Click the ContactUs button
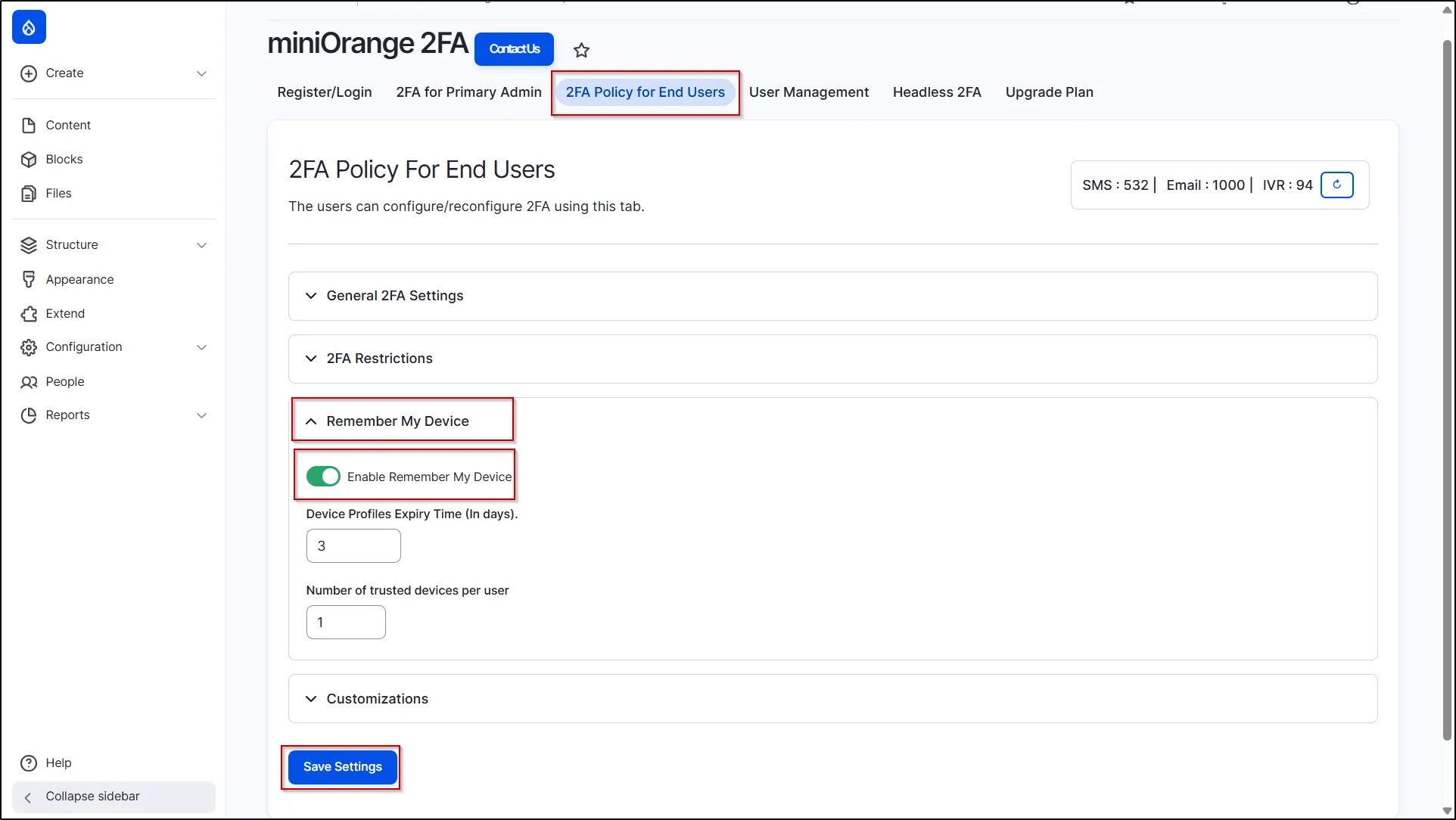Screen dimensions: 1456x820 [515, 49]
